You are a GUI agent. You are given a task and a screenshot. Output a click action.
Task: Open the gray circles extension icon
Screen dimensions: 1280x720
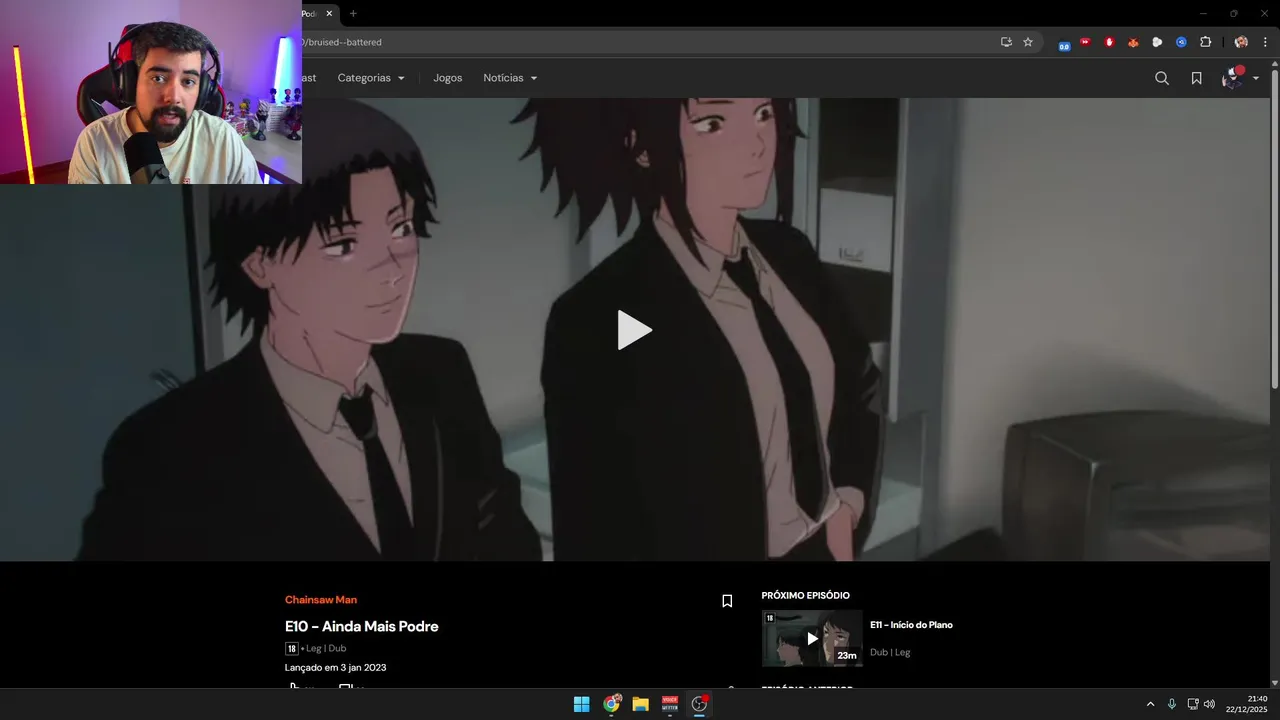1157,42
